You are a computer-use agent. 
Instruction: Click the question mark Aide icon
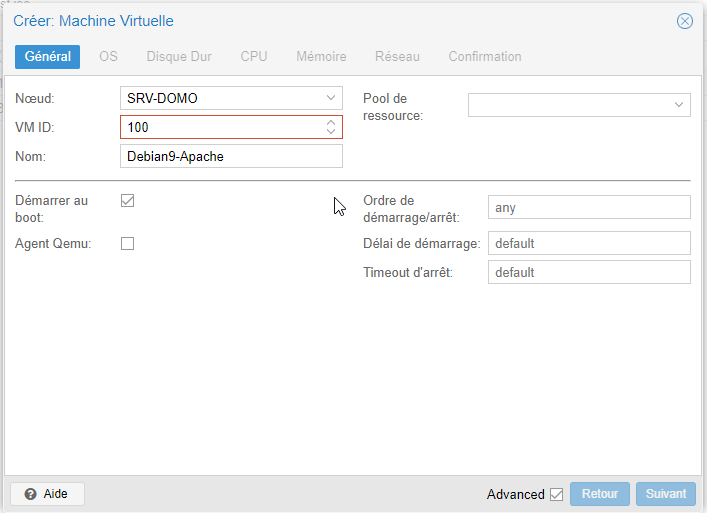pos(31,494)
